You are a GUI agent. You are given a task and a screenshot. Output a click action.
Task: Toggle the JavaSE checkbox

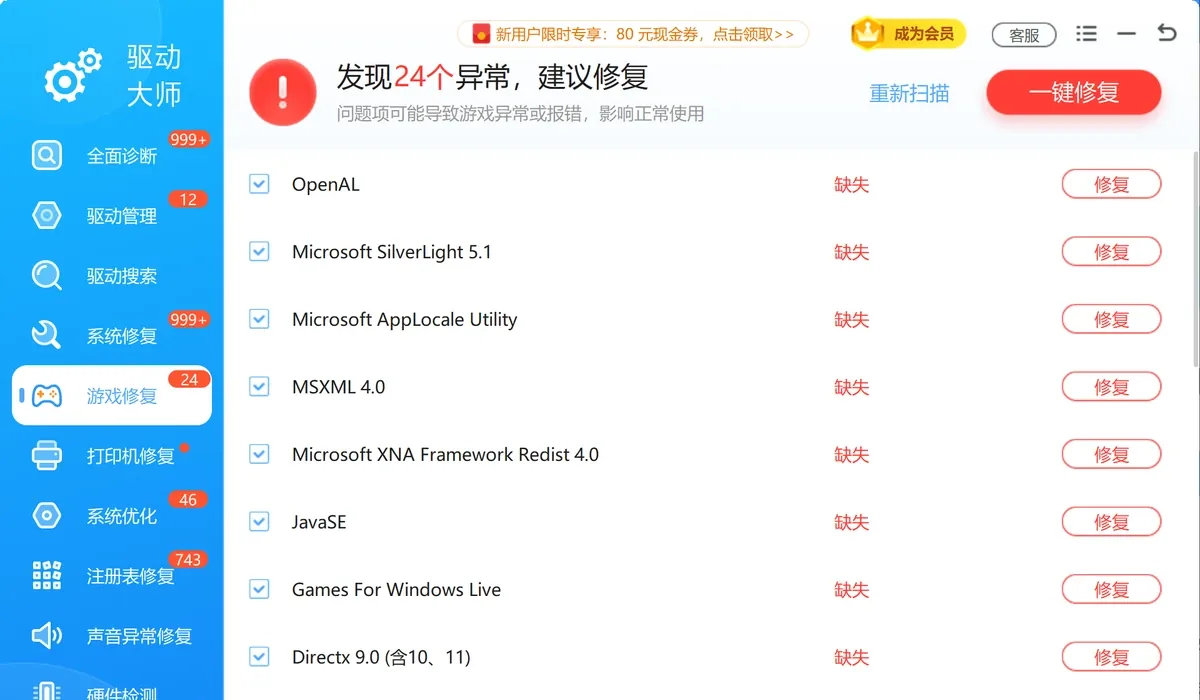click(x=259, y=522)
